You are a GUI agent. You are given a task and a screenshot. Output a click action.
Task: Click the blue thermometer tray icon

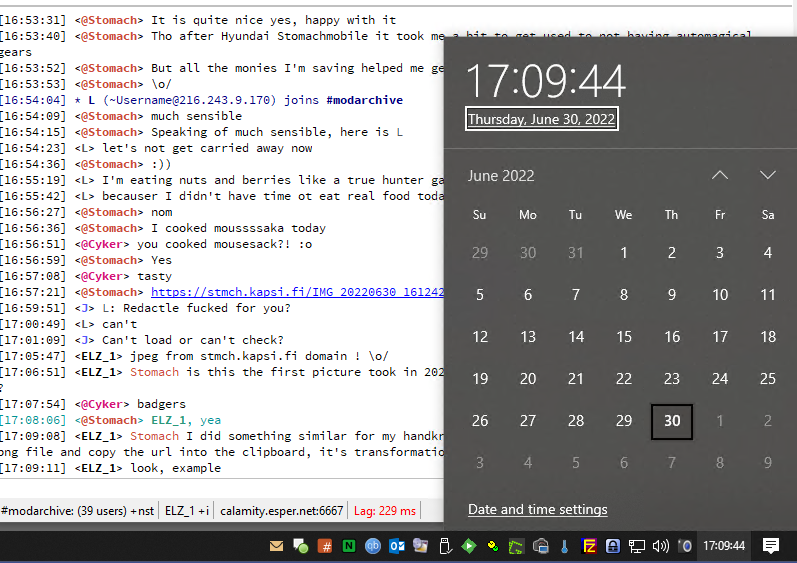click(x=564, y=546)
